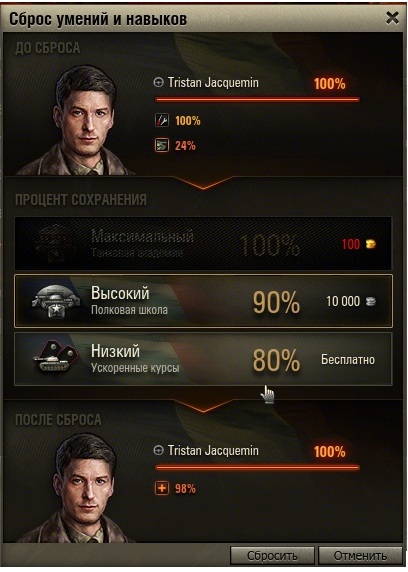408x572 pixels.
Task: Click the Бесплатно price label
Action: 348,360
